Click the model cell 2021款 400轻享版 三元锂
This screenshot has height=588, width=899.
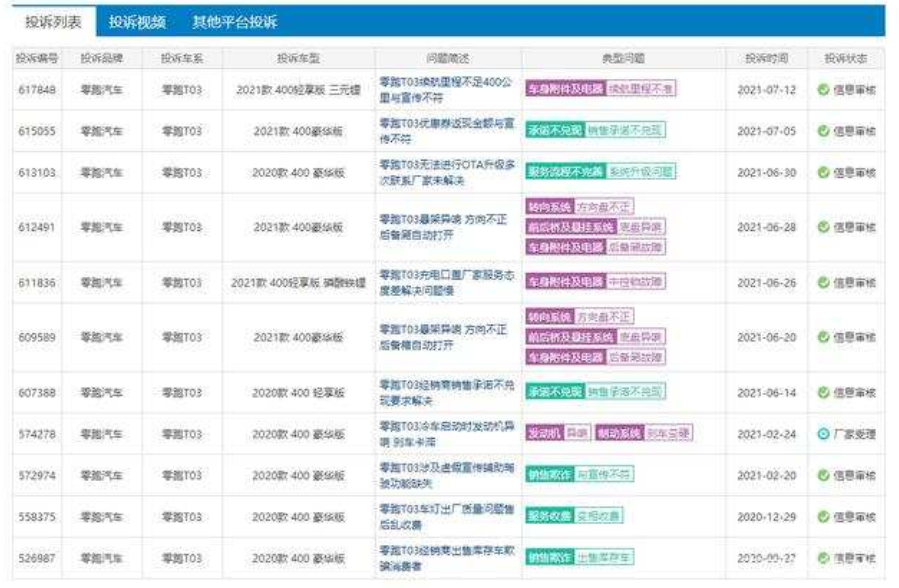(x=298, y=89)
